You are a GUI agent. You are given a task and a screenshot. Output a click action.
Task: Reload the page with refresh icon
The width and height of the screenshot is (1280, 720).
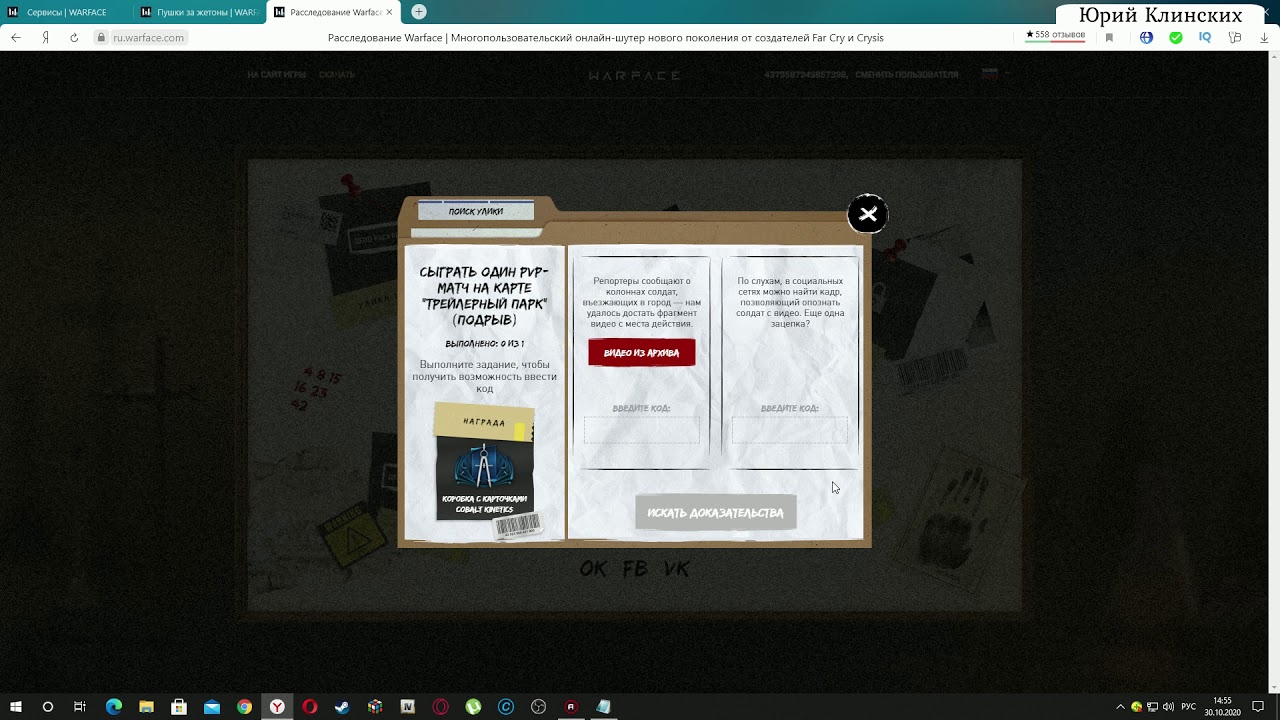click(74, 37)
